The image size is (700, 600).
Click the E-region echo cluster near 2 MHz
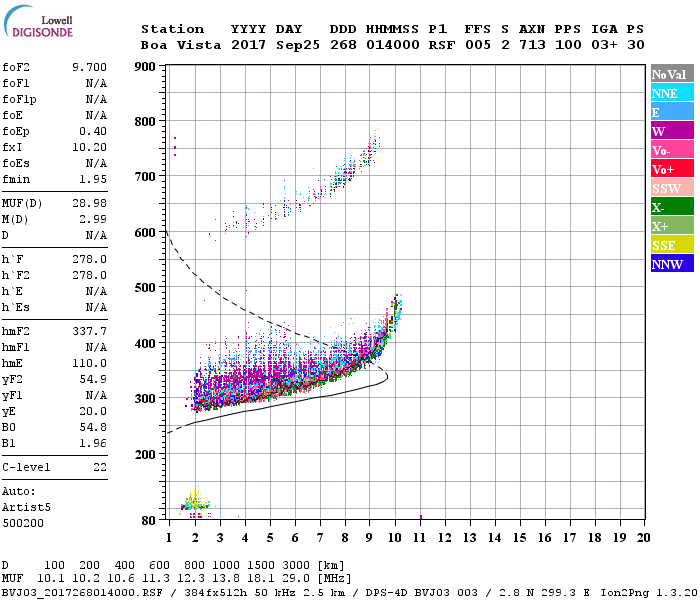click(195, 503)
